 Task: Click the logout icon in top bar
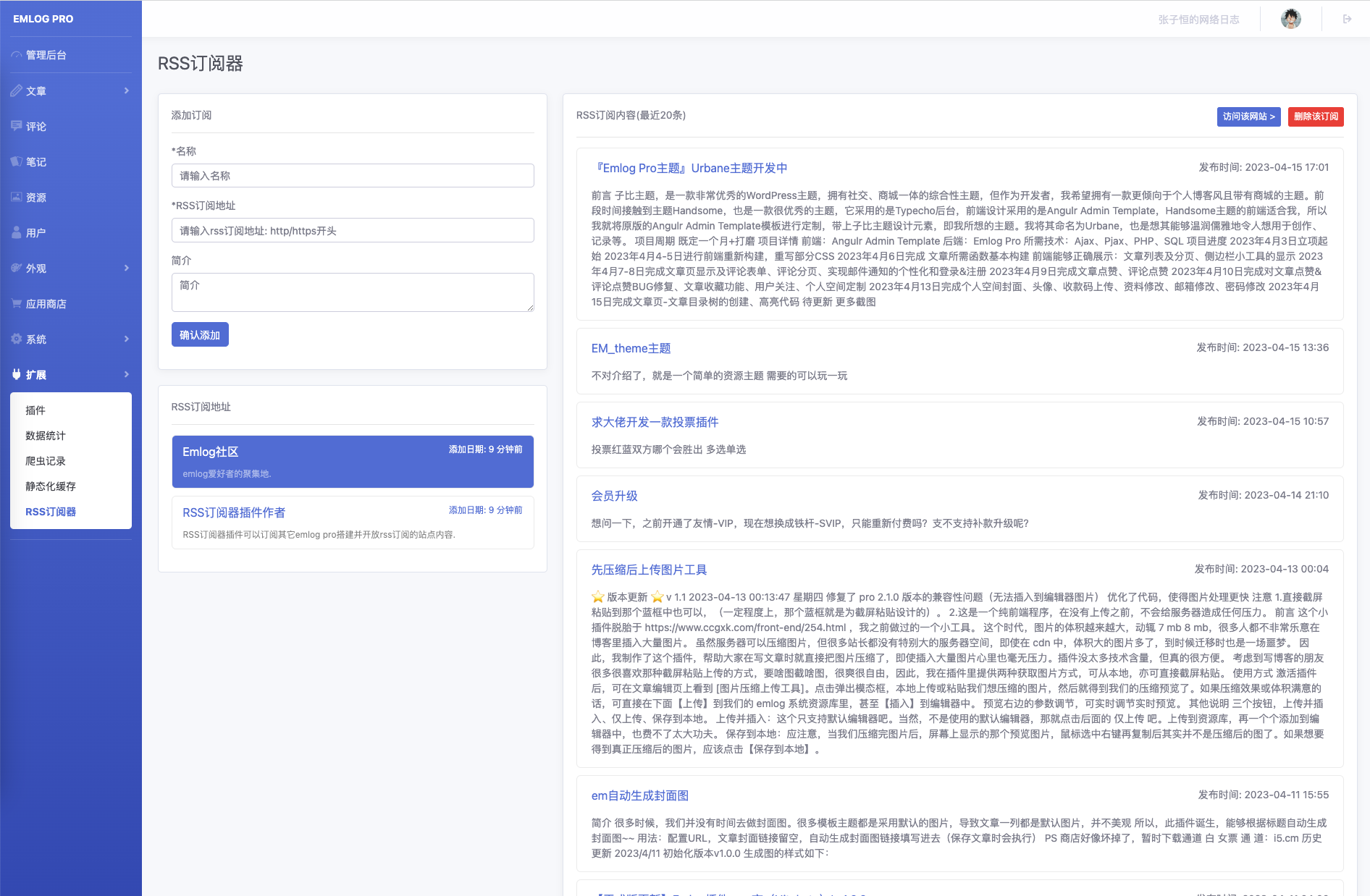(x=1347, y=20)
